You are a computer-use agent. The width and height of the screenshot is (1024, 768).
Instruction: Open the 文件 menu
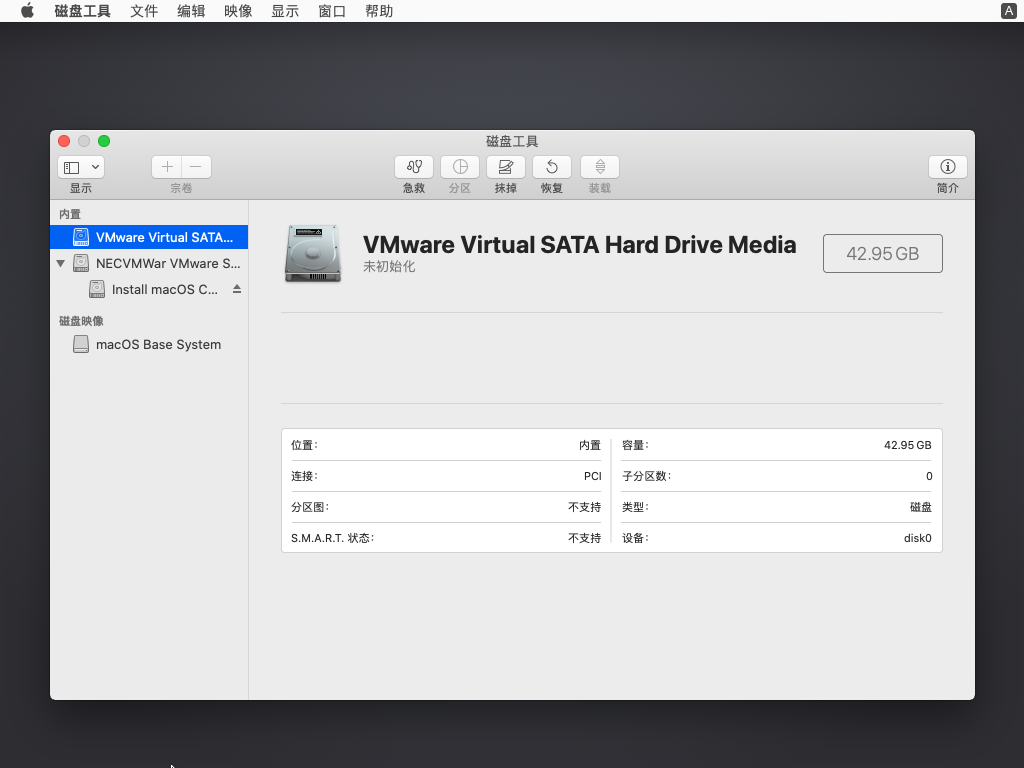click(144, 11)
